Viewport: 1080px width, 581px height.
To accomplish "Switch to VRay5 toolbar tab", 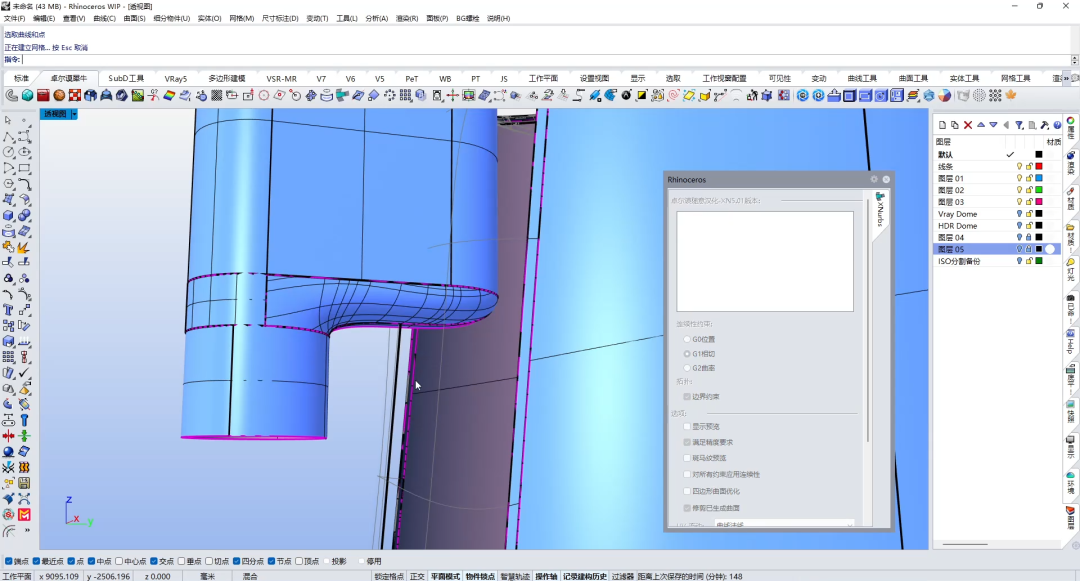I will point(176,78).
